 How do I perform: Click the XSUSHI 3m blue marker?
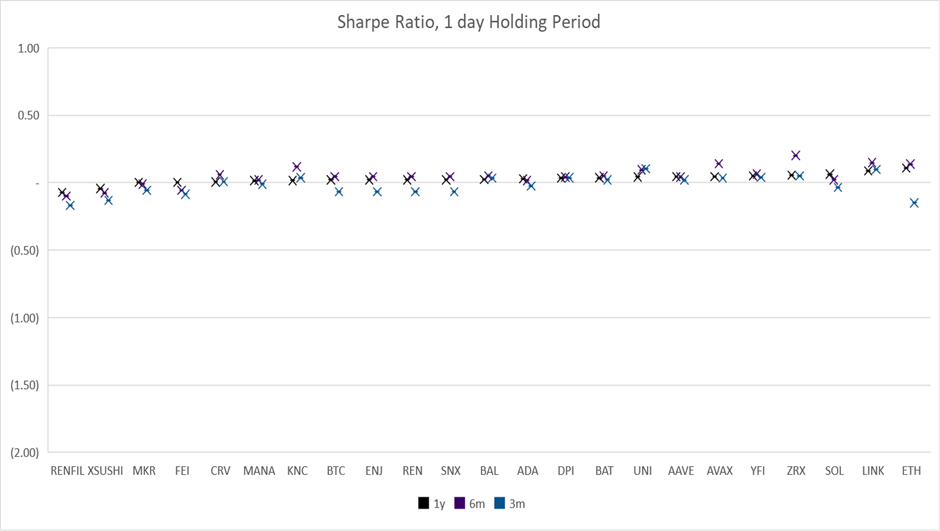(x=109, y=200)
